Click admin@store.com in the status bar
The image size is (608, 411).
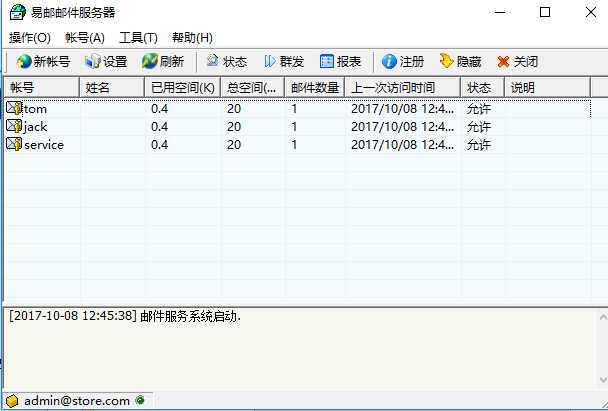click(x=77, y=401)
